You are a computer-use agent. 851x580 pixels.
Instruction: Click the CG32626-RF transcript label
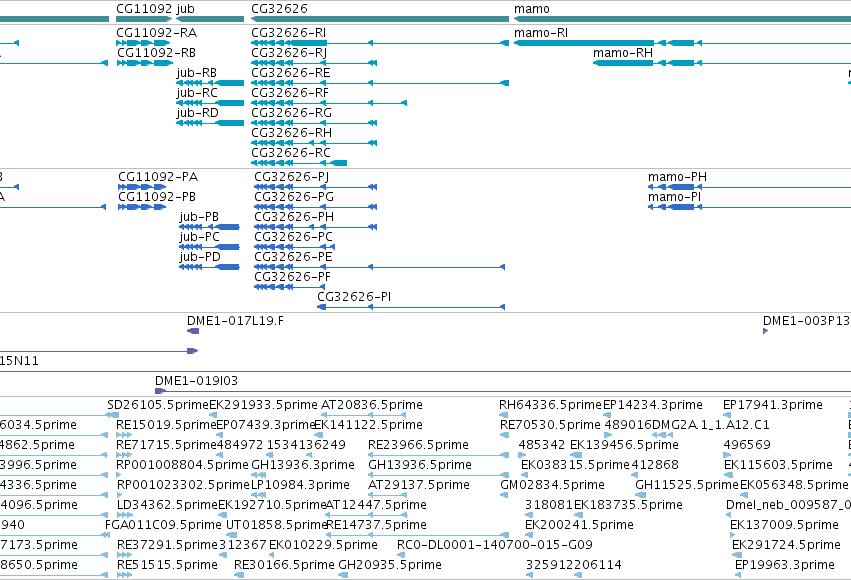(290, 93)
